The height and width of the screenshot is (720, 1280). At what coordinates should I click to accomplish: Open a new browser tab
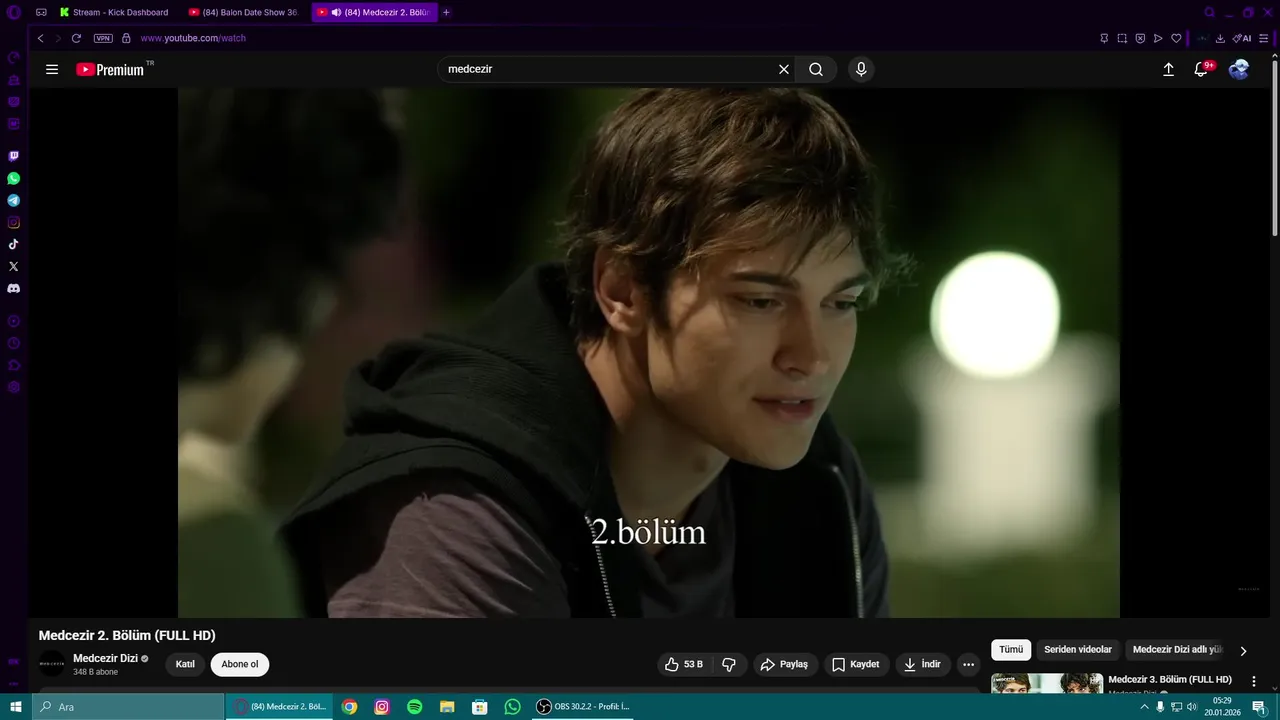point(446,12)
